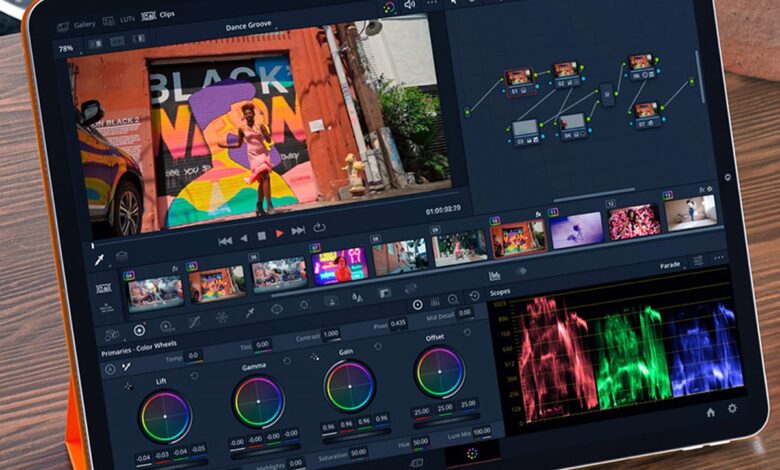Click the Saturation value field
The height and width of the screenshot is (470, 780).
point(358,452)
